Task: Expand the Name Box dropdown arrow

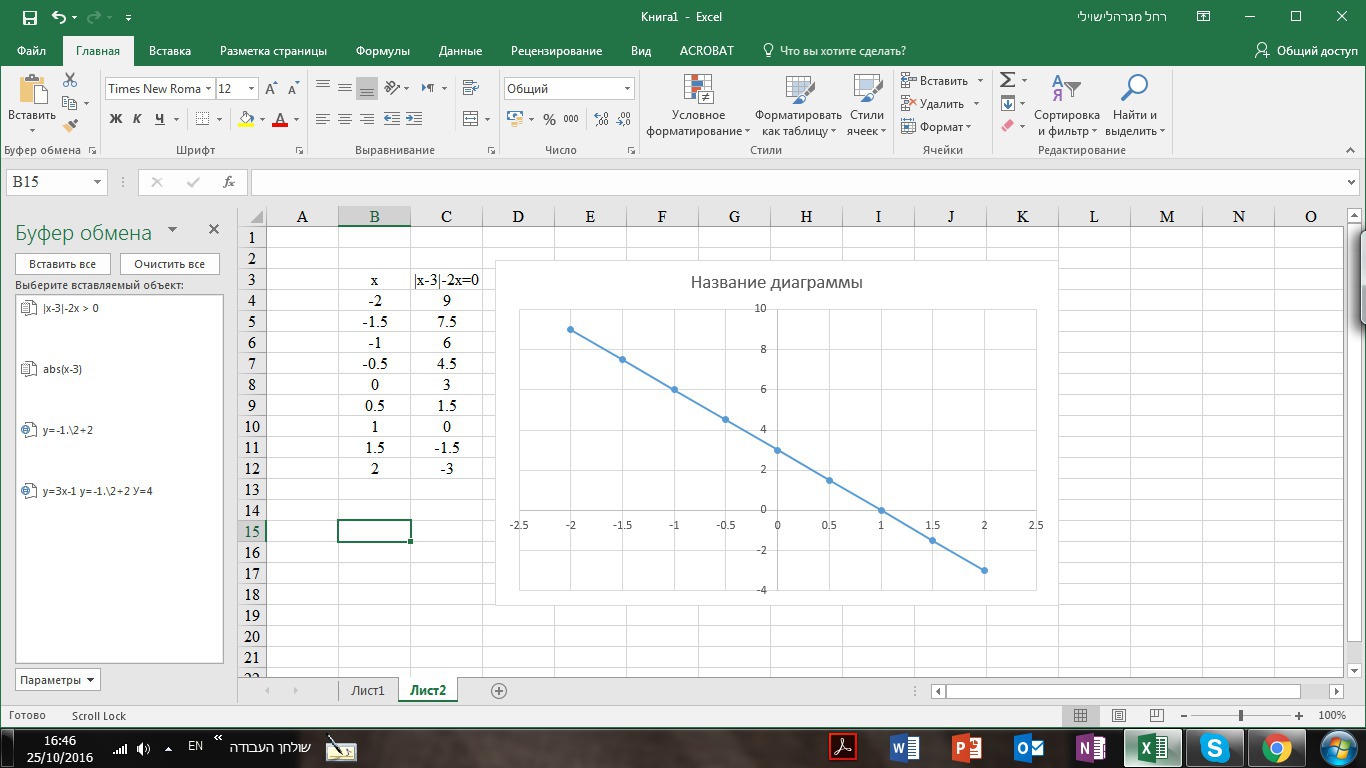Action: click(98, 182)
